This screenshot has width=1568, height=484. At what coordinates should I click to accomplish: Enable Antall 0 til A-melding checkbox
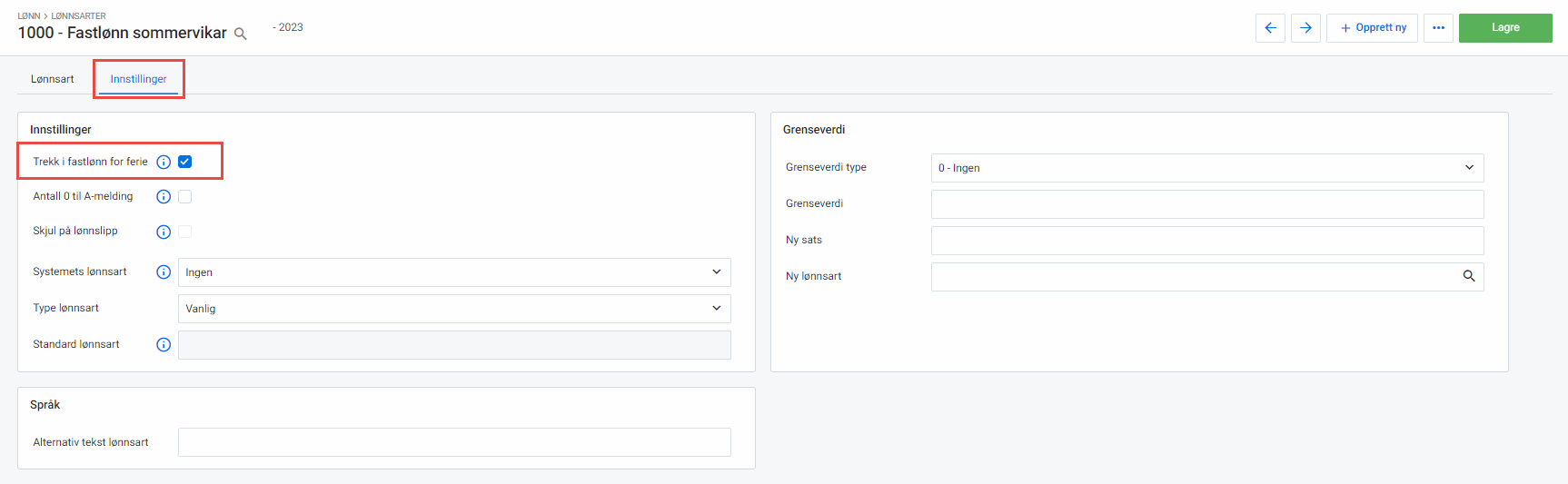(185, 197)
